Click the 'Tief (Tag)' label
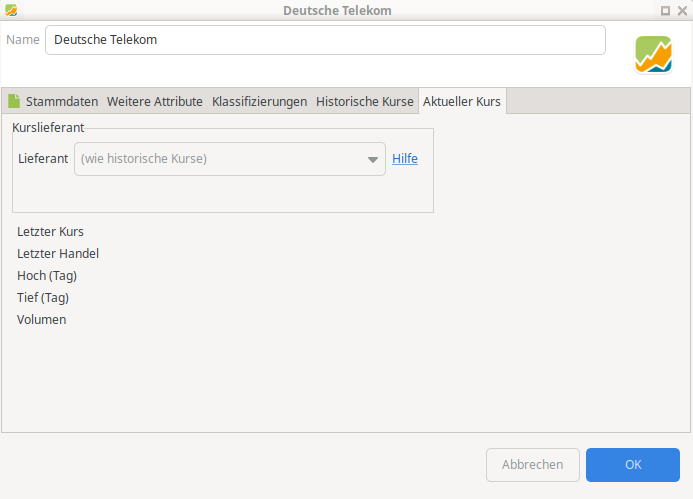The image size is (693, 499). point(43,298)
